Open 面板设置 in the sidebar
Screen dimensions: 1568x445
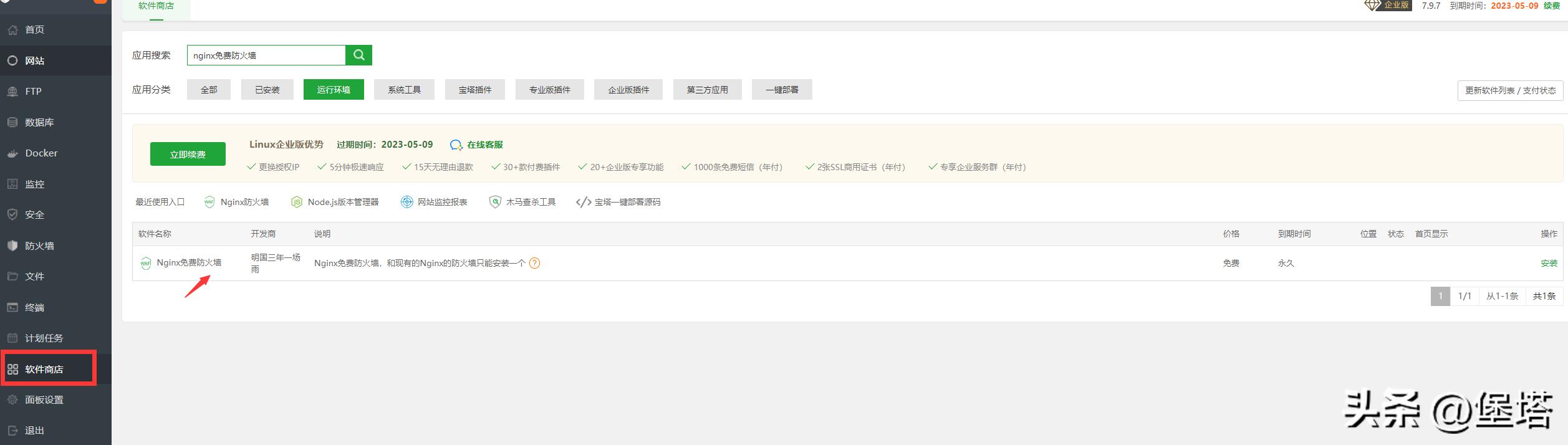click(x=55, y=400)
